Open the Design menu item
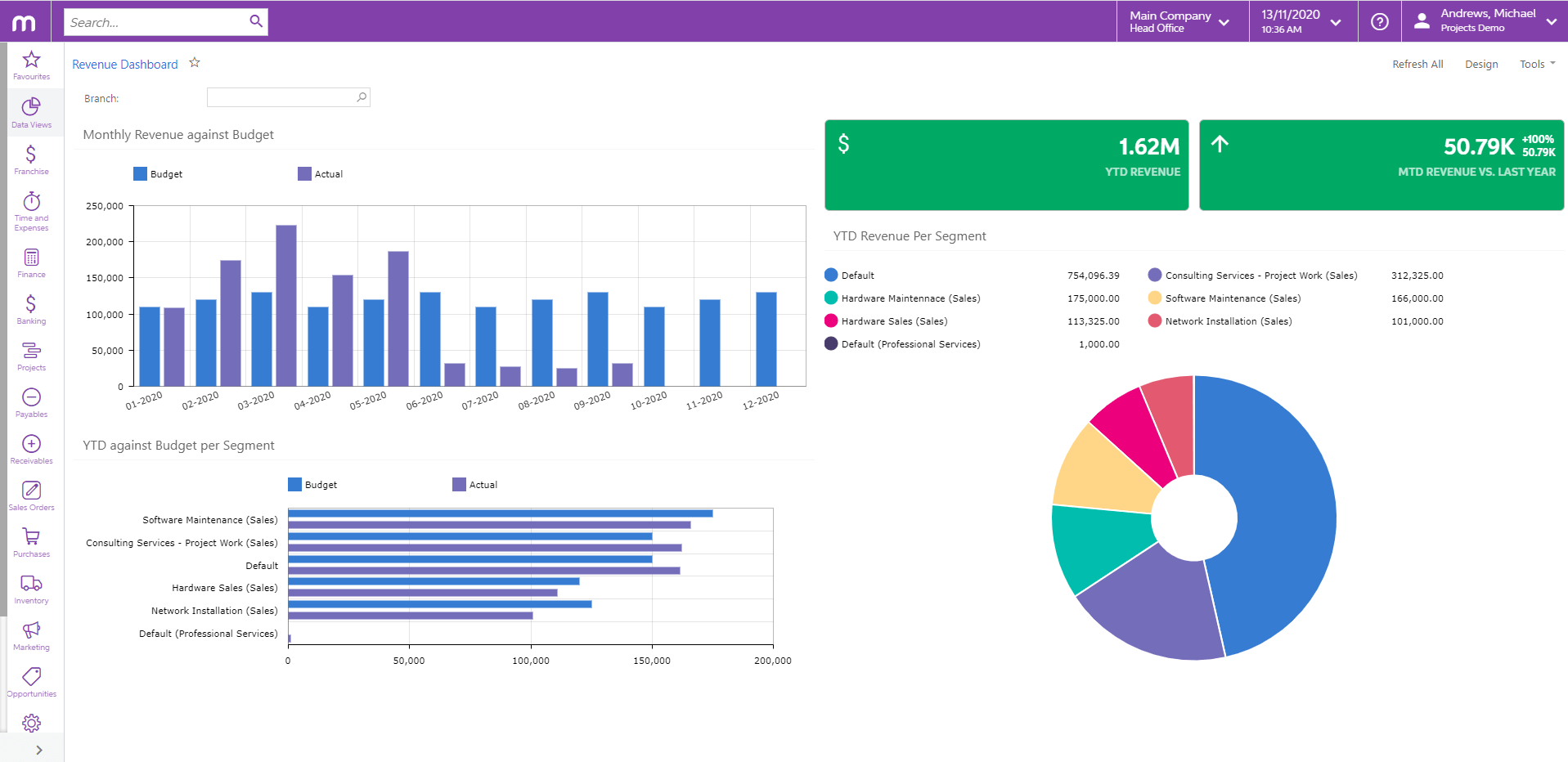1568x762 pixels. click(1480, 65)
